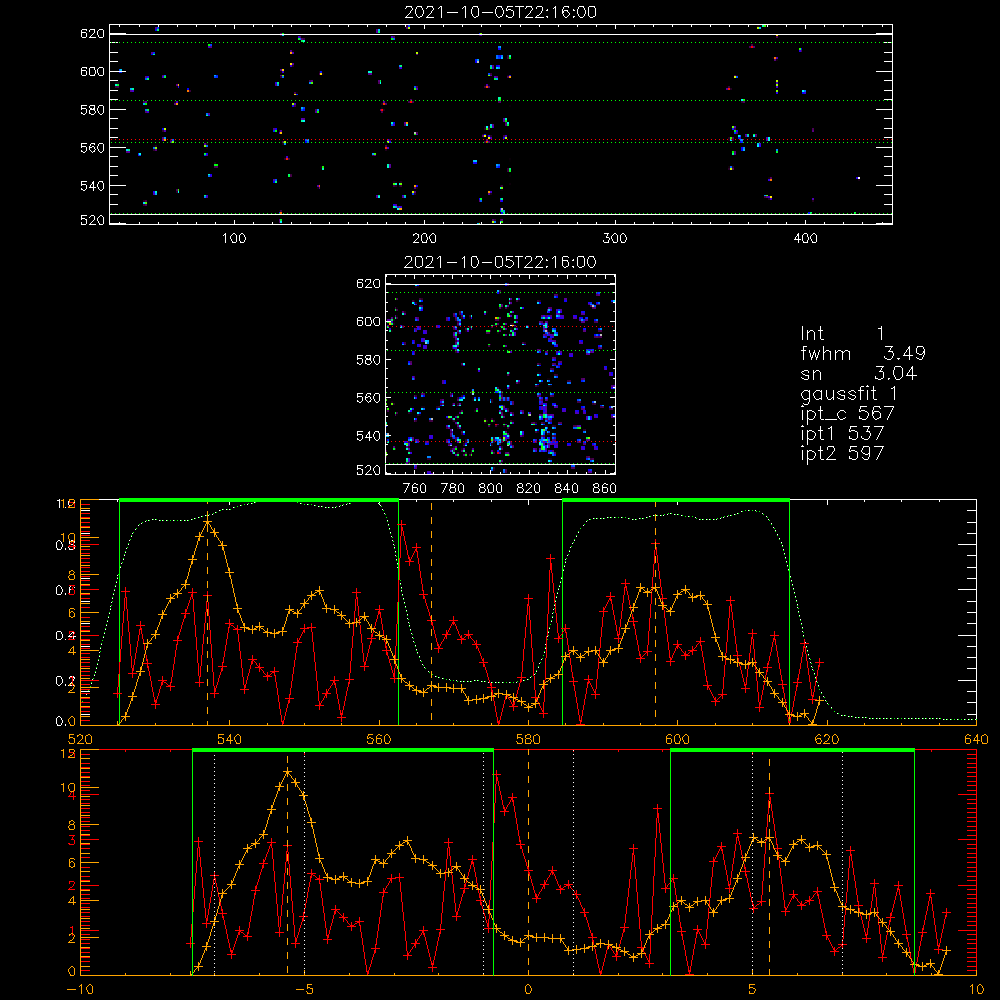Click the top wide spectrogram image panel
This screenshot has height=1000, width=1000.
point(501,124)
